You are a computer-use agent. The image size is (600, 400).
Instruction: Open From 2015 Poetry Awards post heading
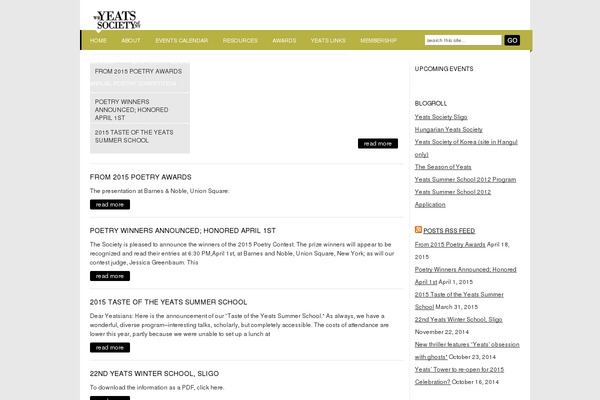point(140,177)
